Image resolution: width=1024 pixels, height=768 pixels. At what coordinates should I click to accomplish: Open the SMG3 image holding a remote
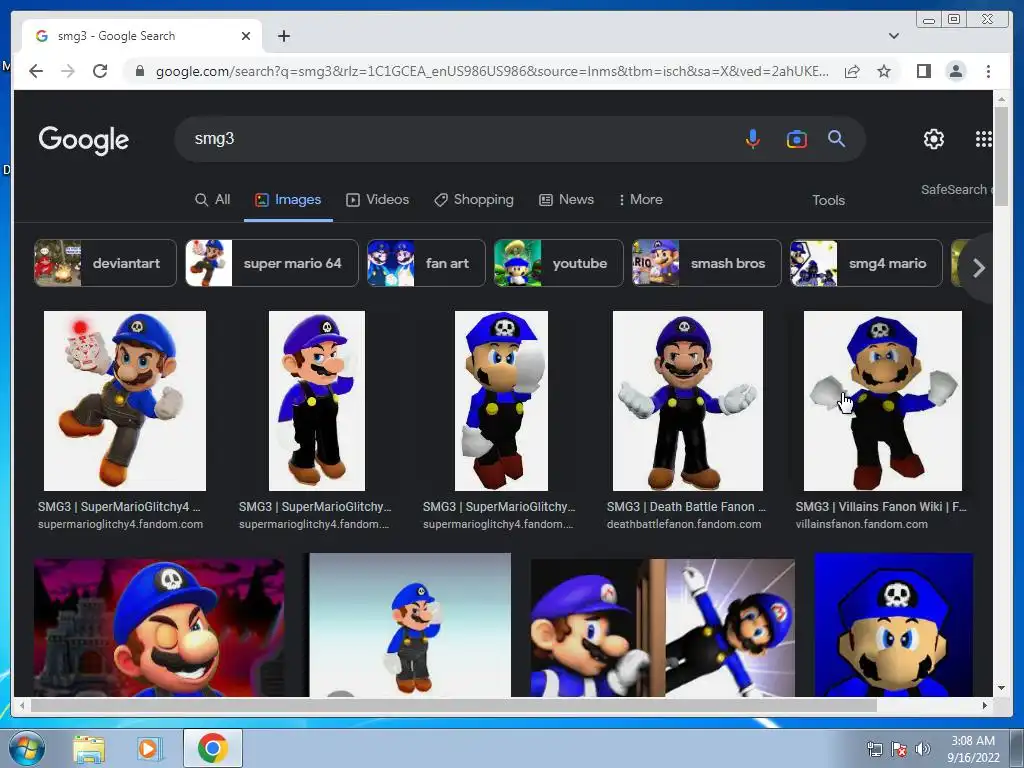point(125,400)
